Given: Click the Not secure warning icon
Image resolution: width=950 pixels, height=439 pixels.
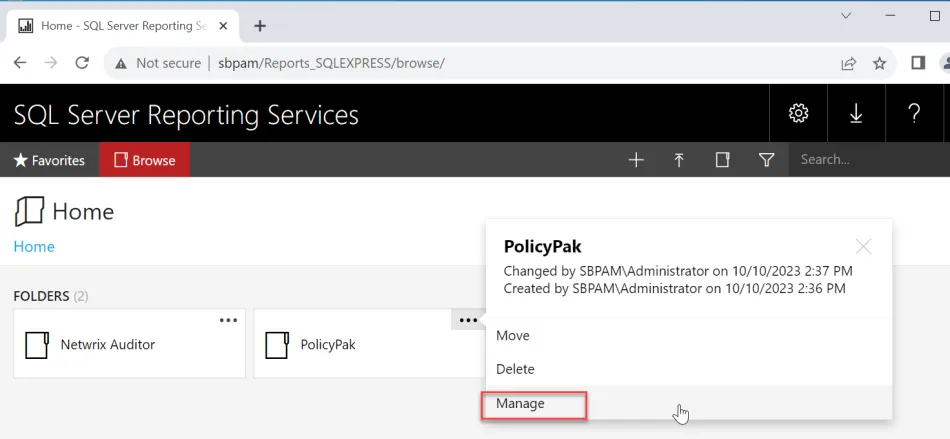Looking at the screenshot, I should 121,64.
